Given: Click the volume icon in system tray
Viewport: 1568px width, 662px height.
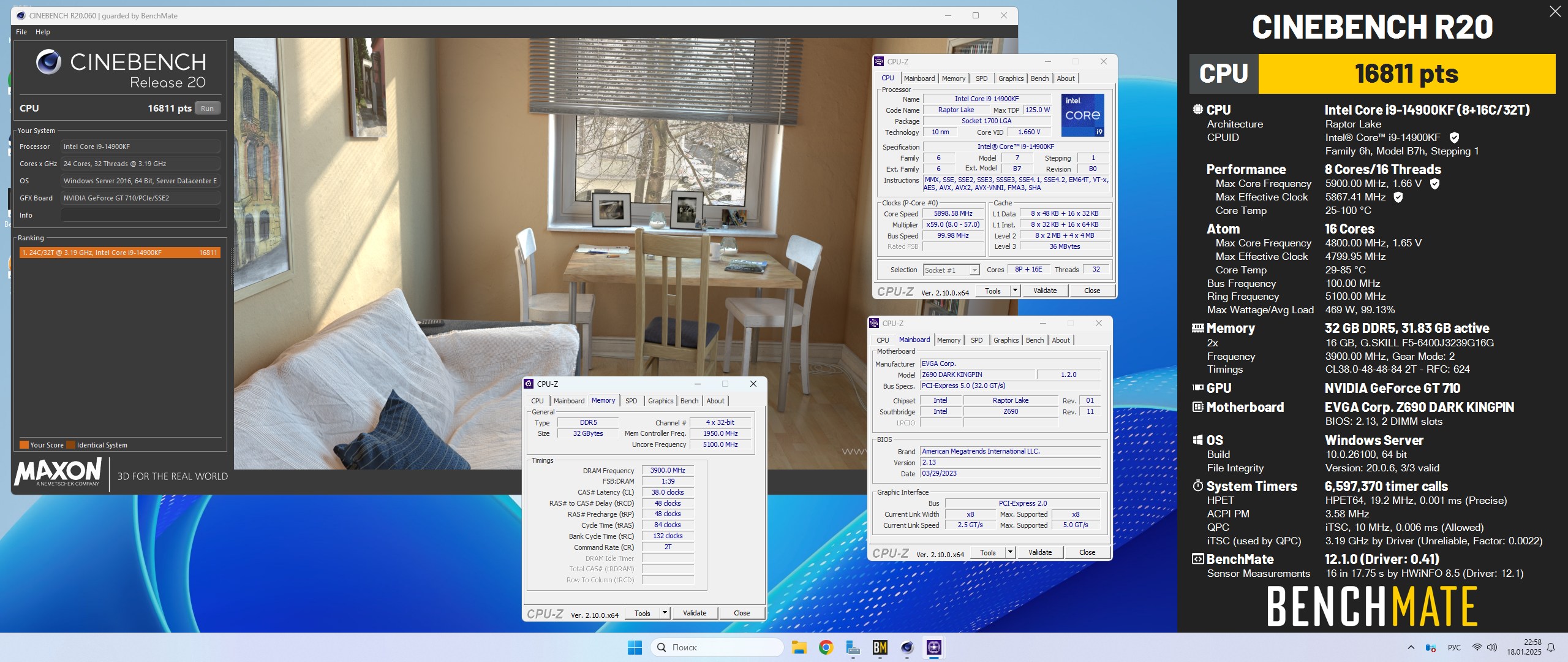Looking at the screenshot, I should (1492, 647).
